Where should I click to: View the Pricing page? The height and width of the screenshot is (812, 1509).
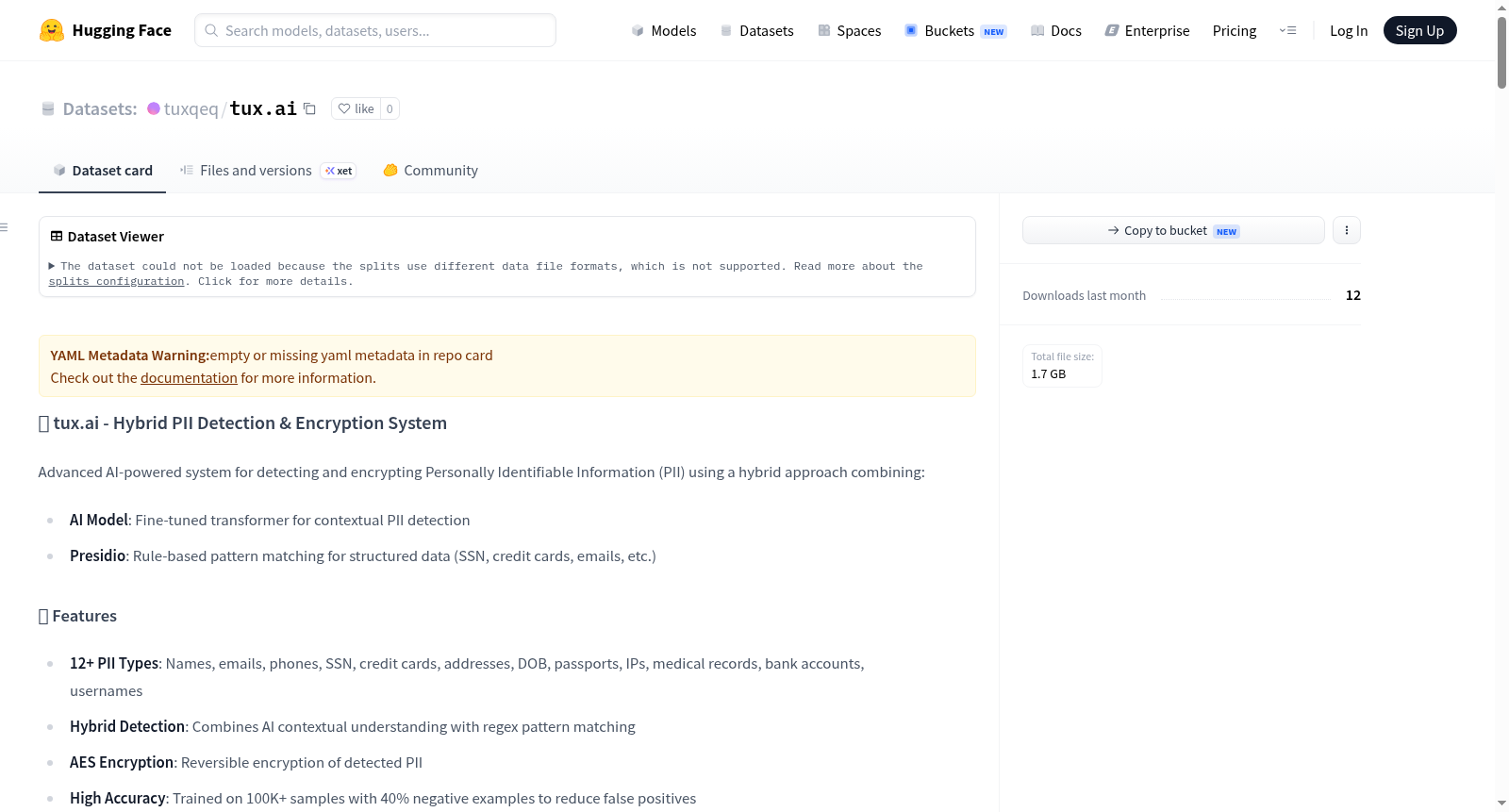point(1235,30)
